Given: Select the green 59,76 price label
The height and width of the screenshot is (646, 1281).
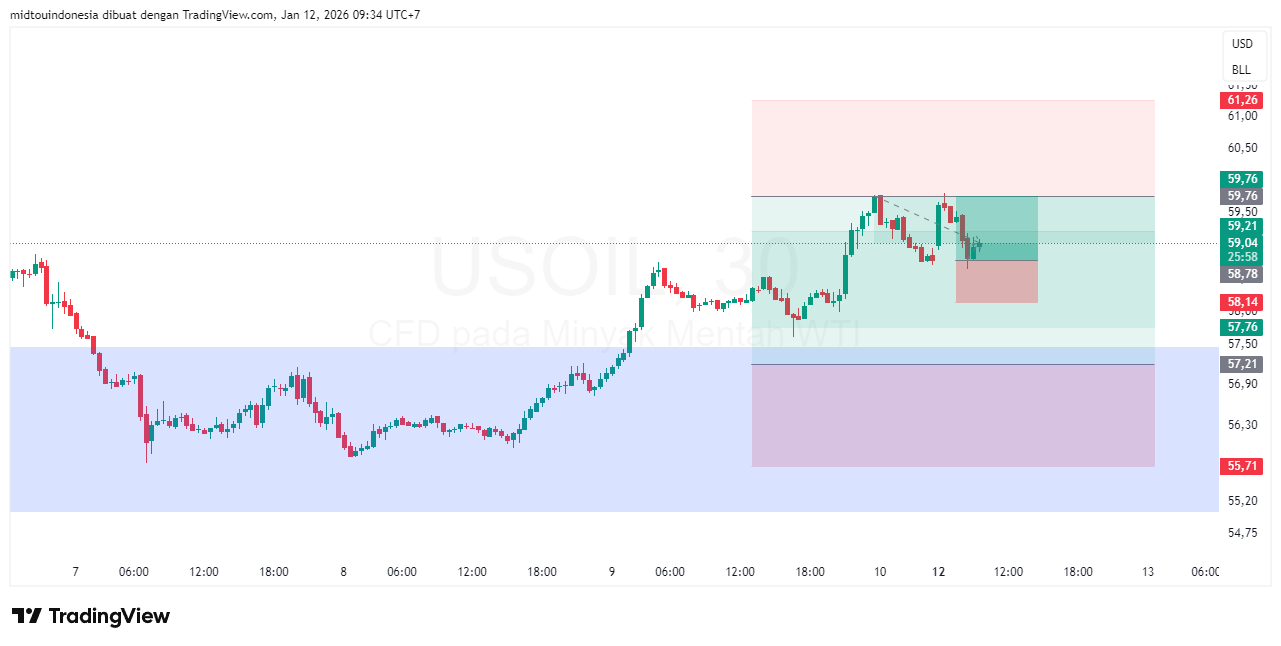Looking at the screenshot, I should tap(1242, 179).
